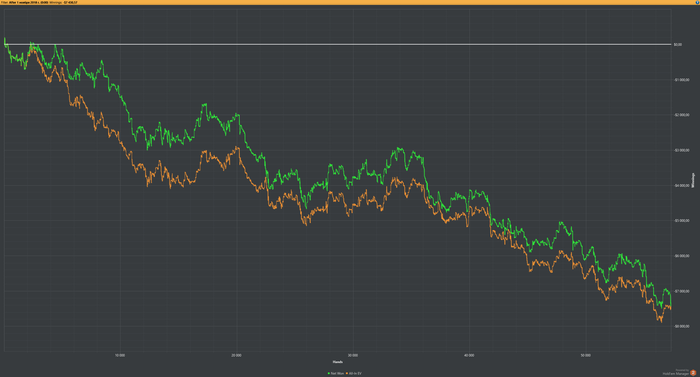This screenshot has height=377, width=700.
Task: Toggle the Net Won series legend label
Action: [338, 373]
